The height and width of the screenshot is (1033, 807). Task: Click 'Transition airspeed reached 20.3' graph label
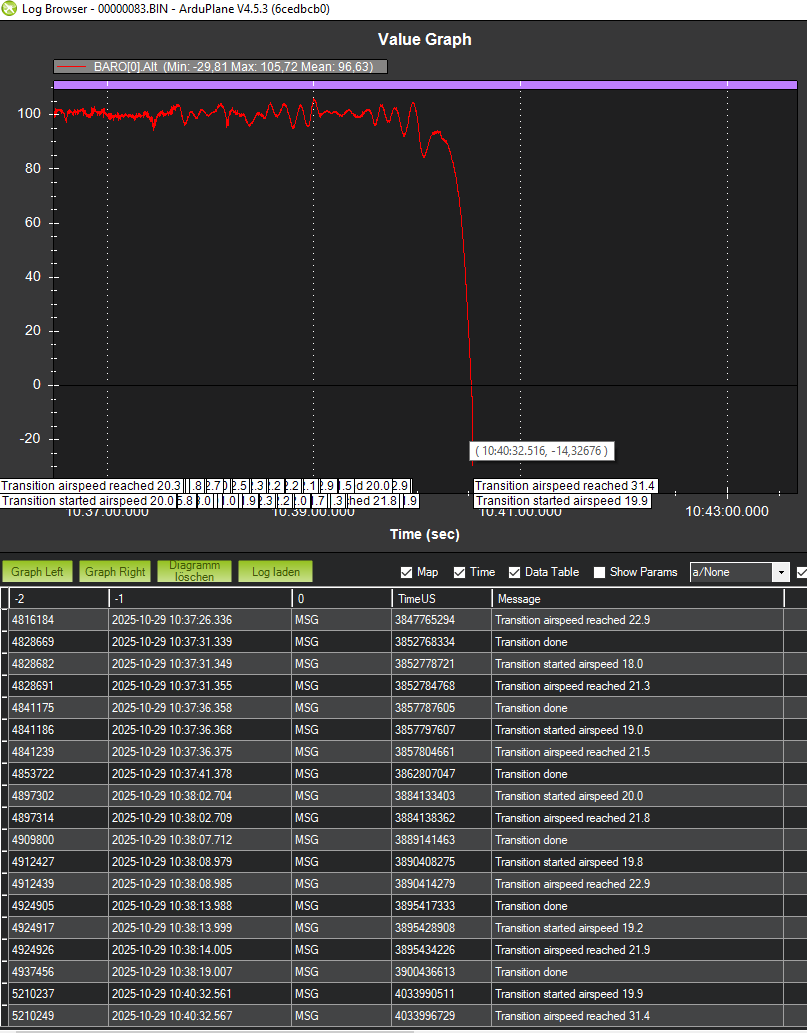[x=91, y=486]
